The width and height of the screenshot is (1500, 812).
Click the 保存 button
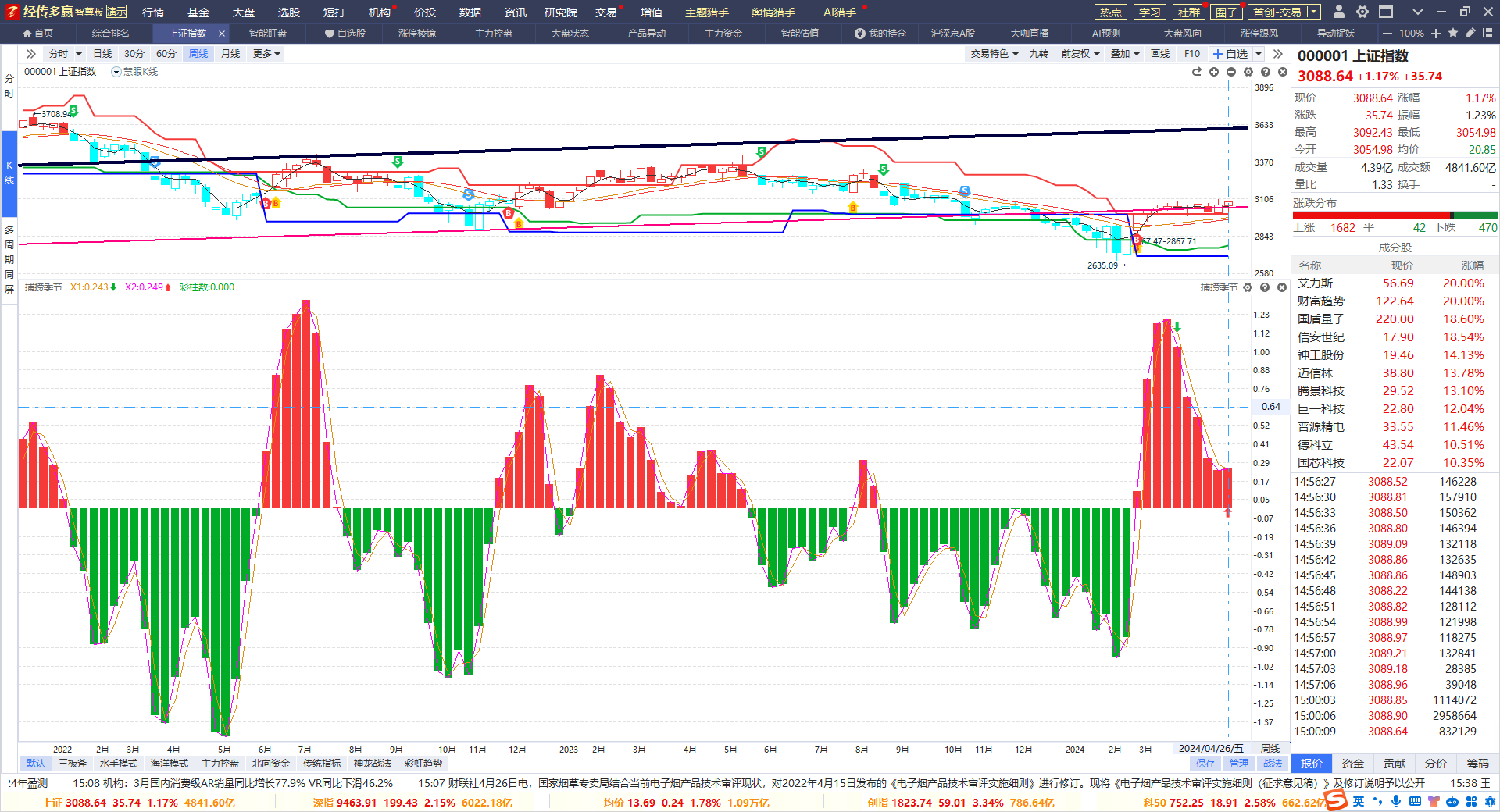point(1205,764)
